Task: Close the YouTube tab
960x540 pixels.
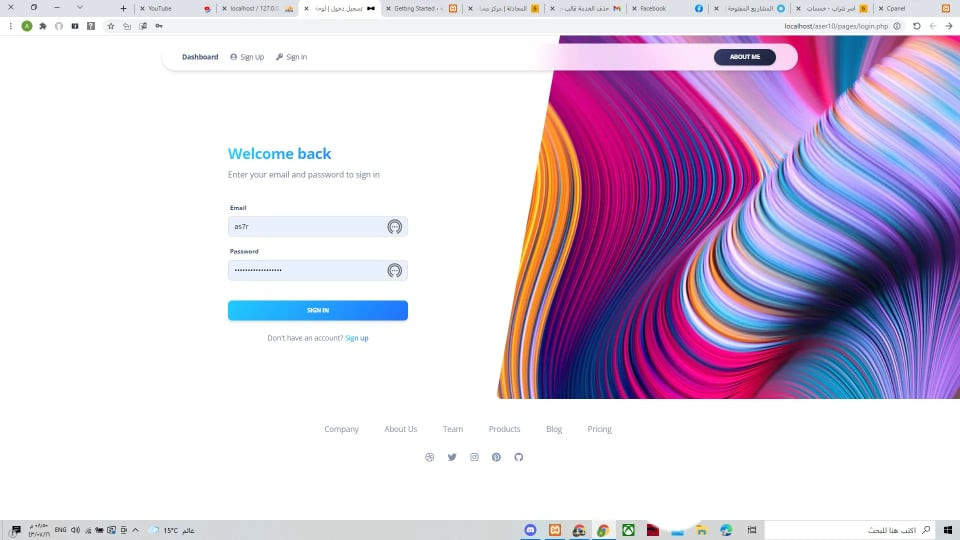Action: click(x=142, y=9)
